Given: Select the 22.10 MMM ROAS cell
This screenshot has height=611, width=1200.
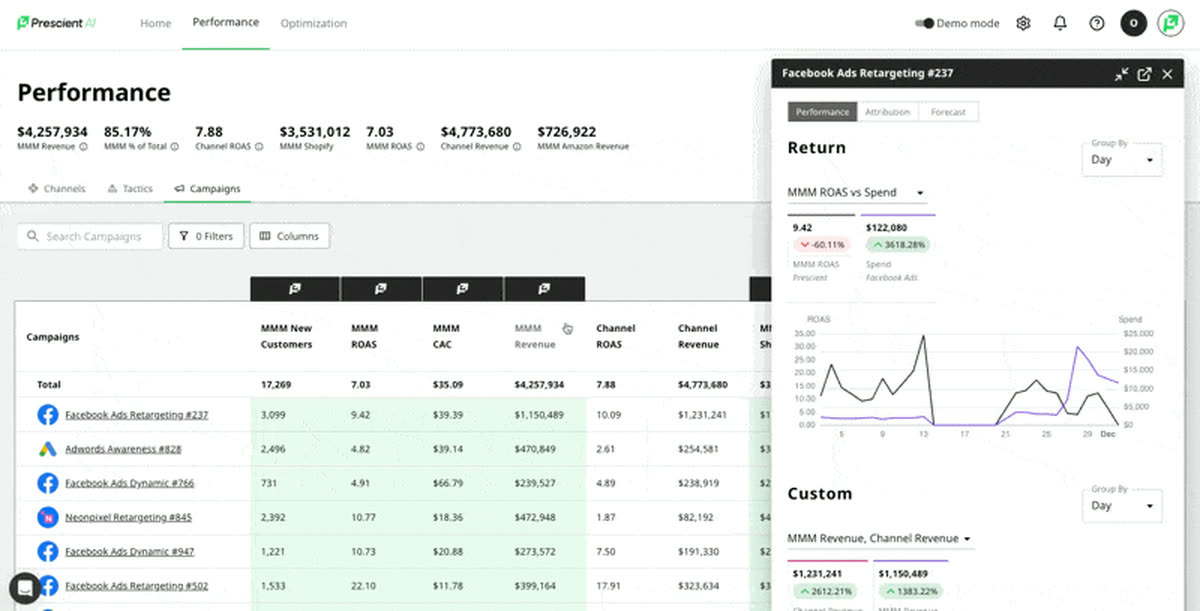Looking at the screenshot, I should [363, 586].
